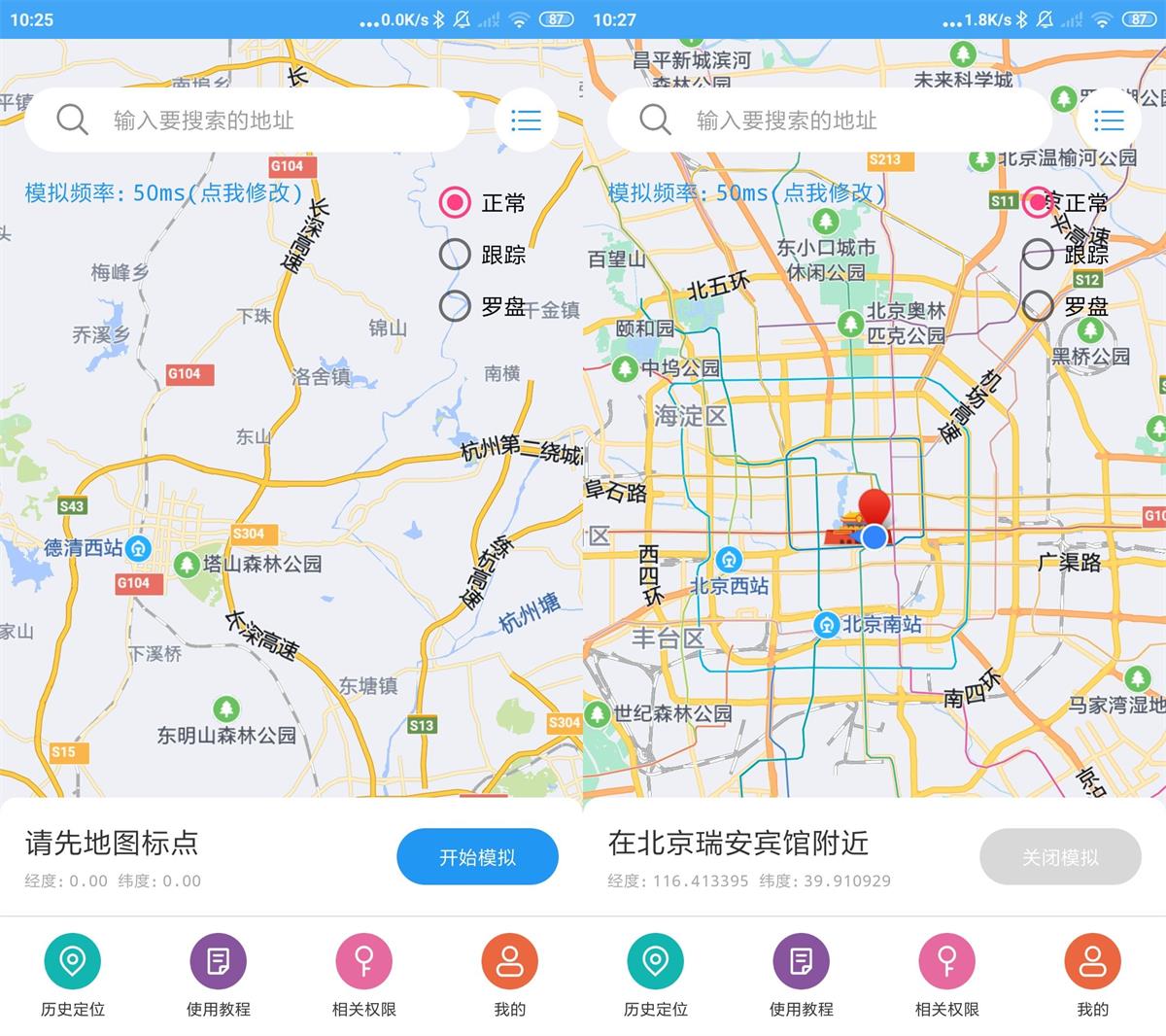Tap 开始模拟 to start the simulation
The height and width of the screenshot is (1036, 1166).
(x=477, y=856)
